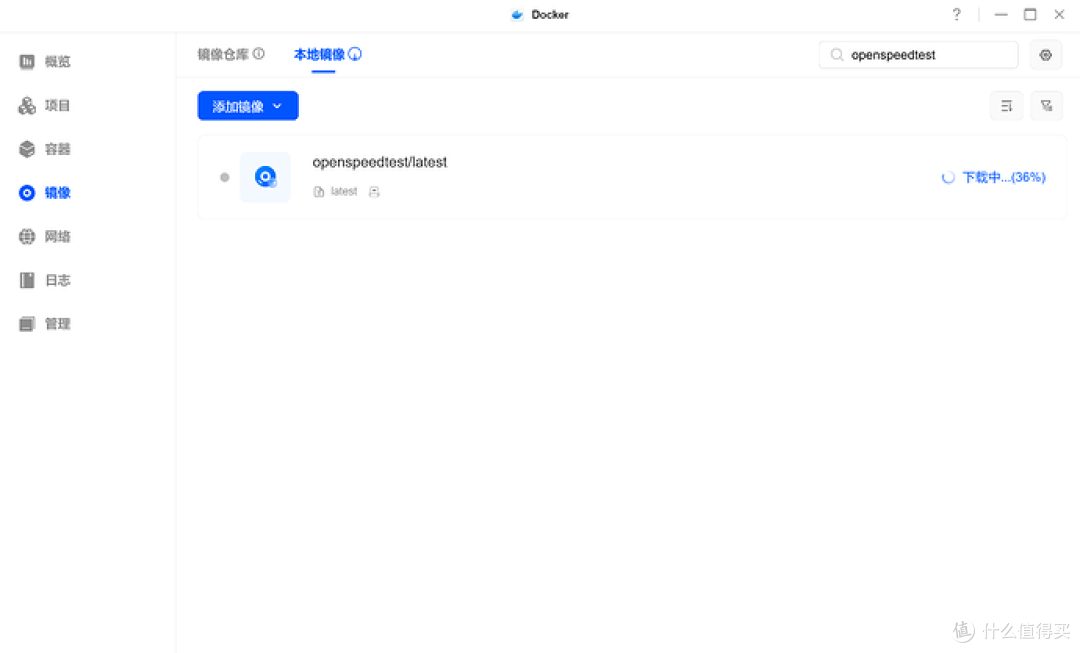Open the 概览 (Overview) section in sidebar
The width and height of the screenshot is (1080, 653).
coord(45,61)
